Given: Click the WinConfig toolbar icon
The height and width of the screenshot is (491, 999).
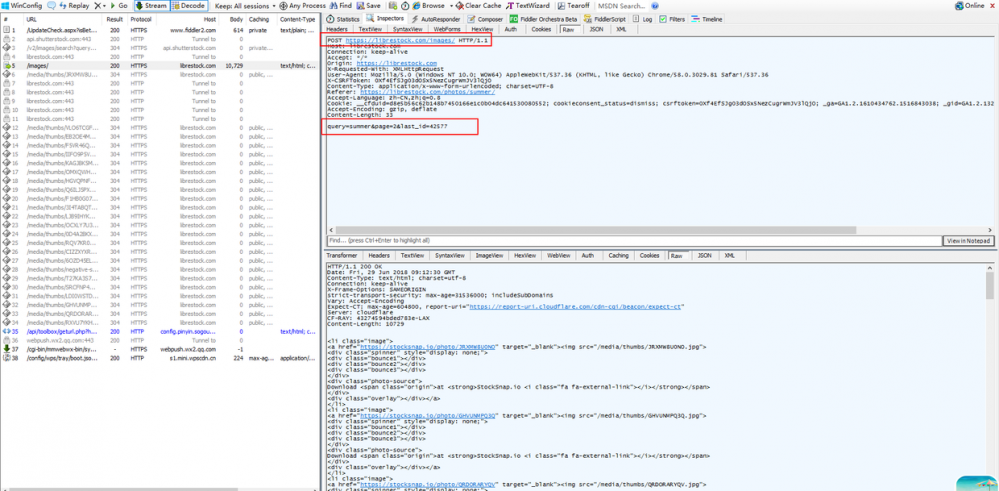Looking at the screenshot, I should [22, 6].
